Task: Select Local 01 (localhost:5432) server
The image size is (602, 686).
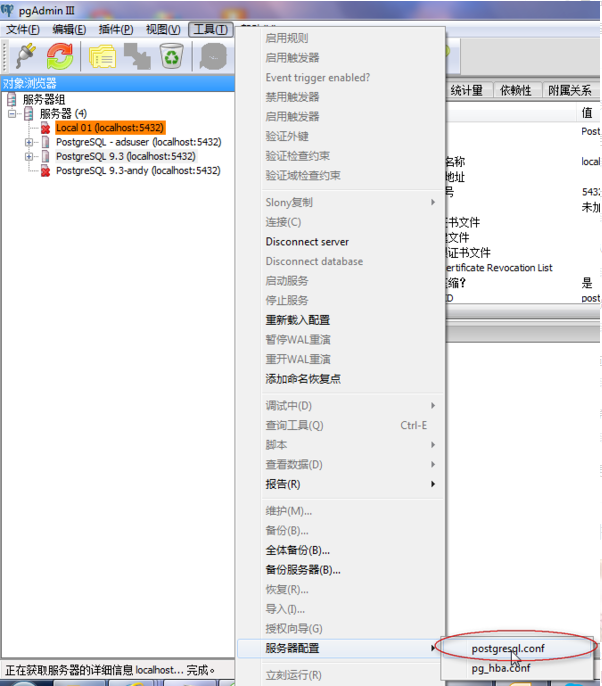Action: tap(110, 128)
